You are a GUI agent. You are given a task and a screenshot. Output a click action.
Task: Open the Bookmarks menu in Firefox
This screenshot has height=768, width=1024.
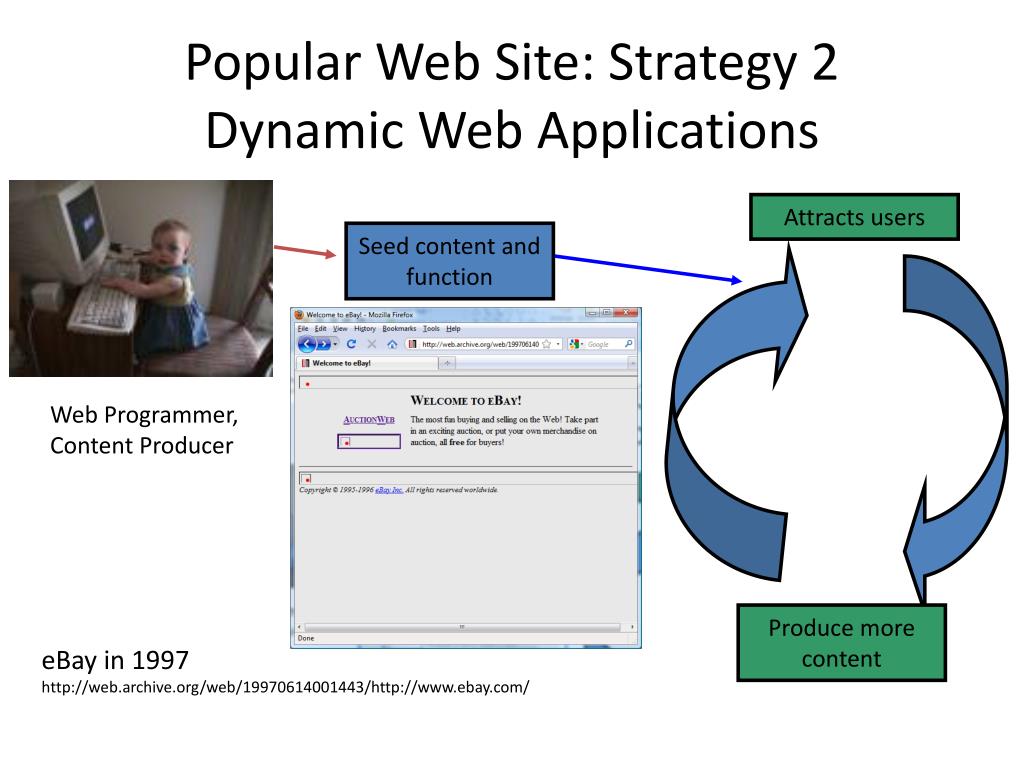399,328
